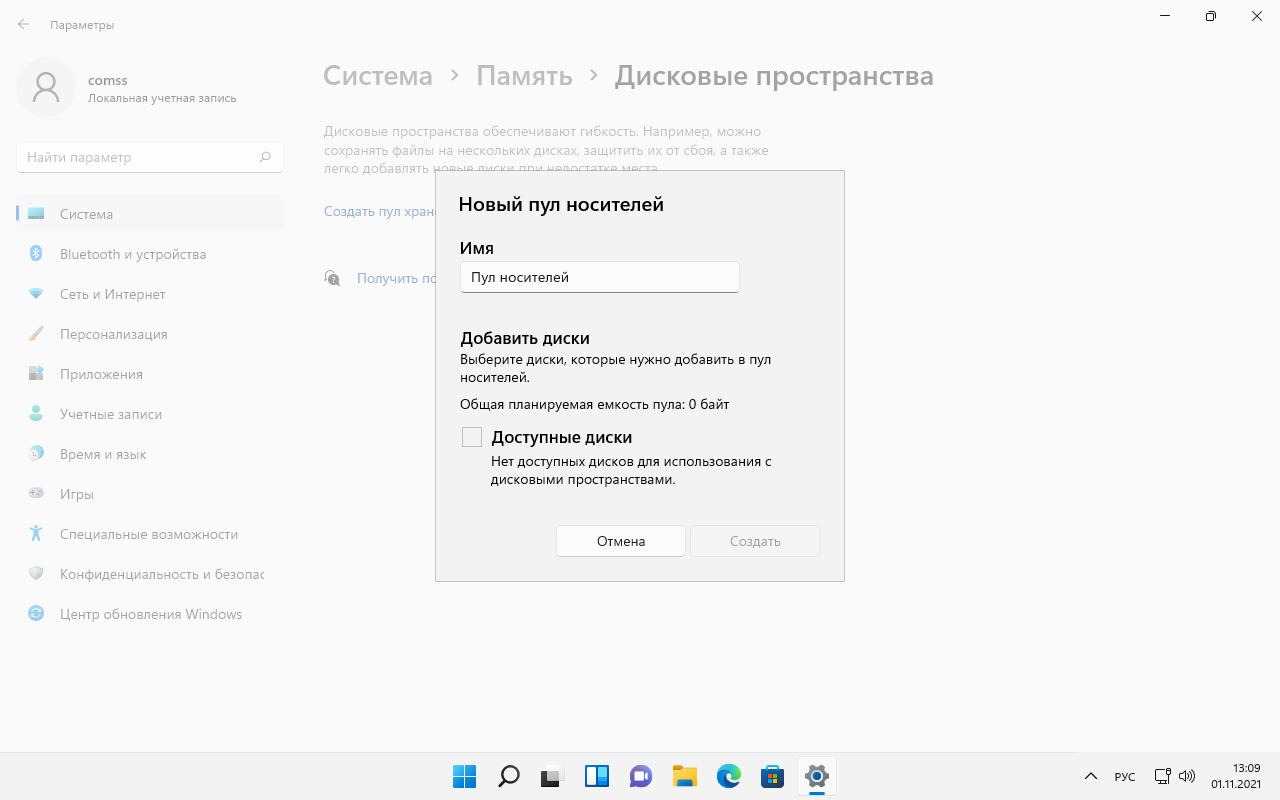Select the Игры controller icon
Viewport: 1280px width, 800px height.
[x=36, y=494]
